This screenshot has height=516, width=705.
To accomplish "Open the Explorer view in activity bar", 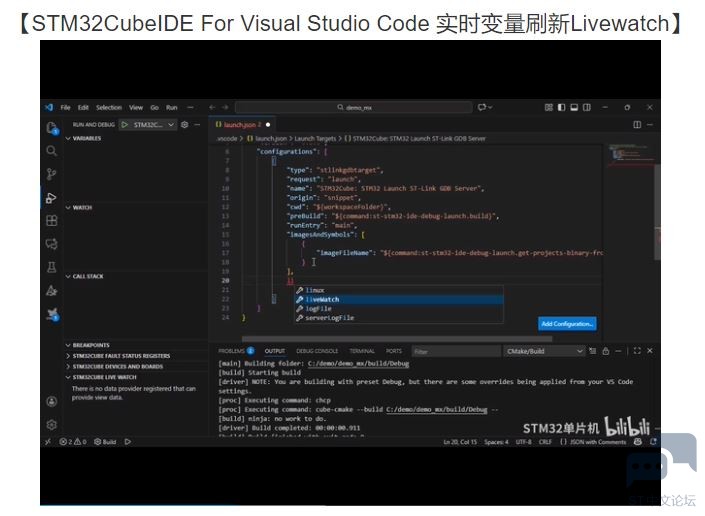I will pos(51,128).
